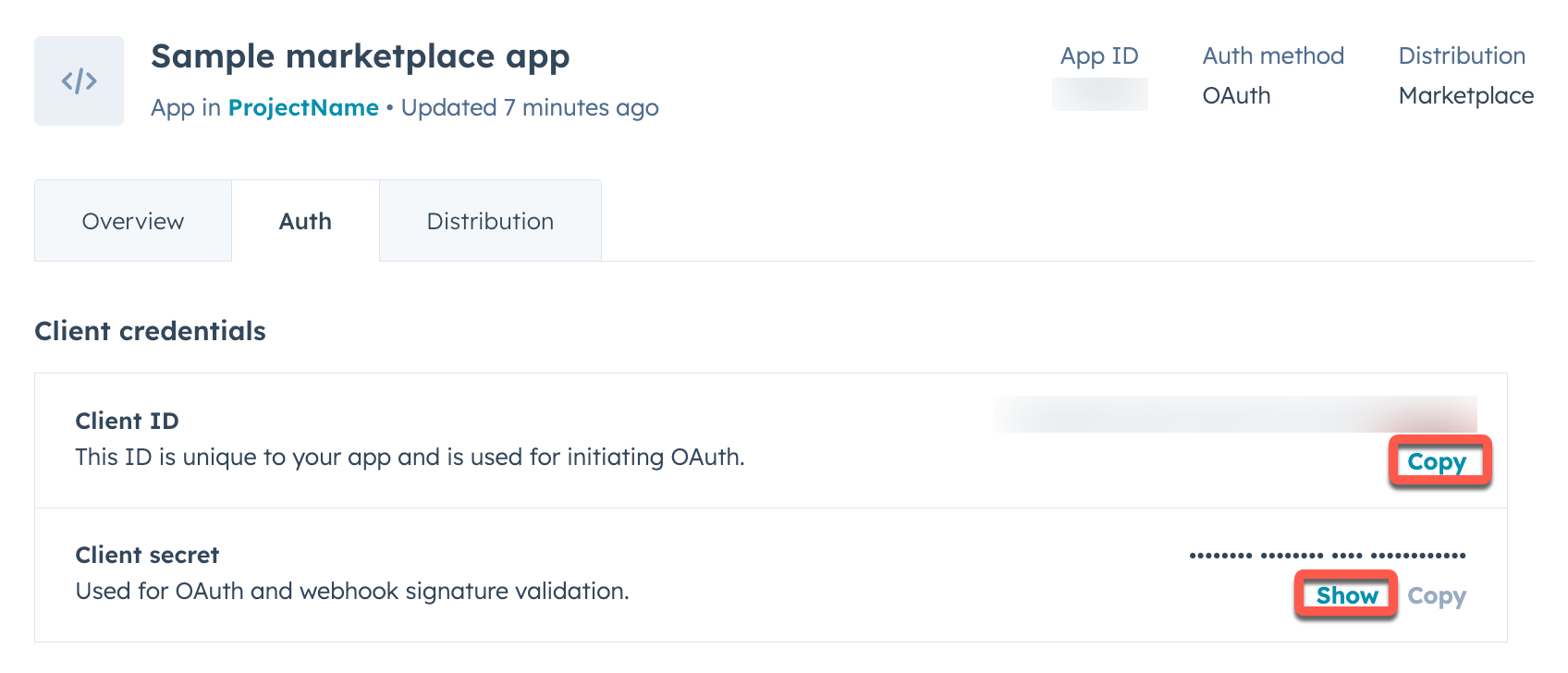Image resolution: width=1568 pixels, height=673 pixels.
Task: Copy the Client secret value
Action: coord(1437,596)
